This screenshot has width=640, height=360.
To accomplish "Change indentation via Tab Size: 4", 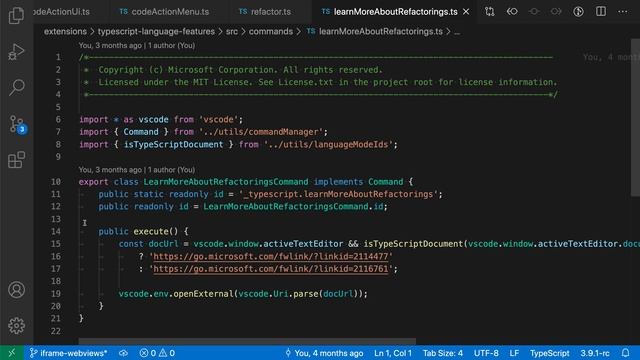I will point(443,353).
